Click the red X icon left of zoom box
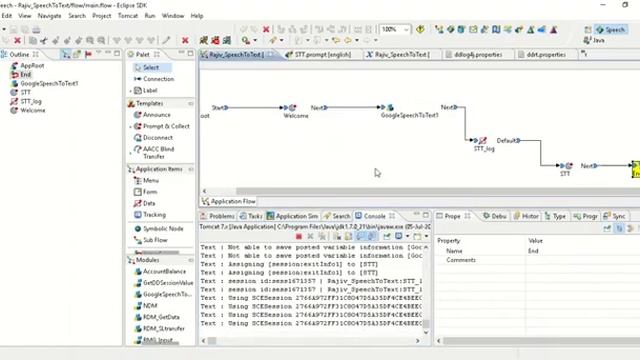The image size is (640, 360). pyautogui.click(x=266, y=29)
